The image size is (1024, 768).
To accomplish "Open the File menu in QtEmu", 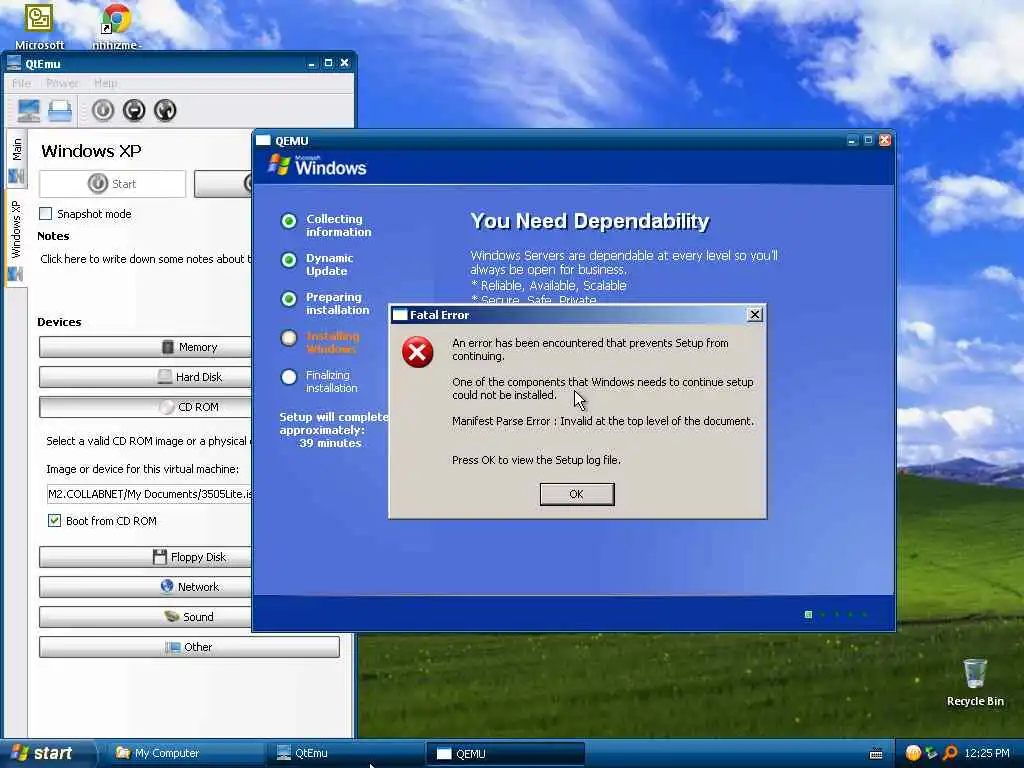I will (21, 83).
